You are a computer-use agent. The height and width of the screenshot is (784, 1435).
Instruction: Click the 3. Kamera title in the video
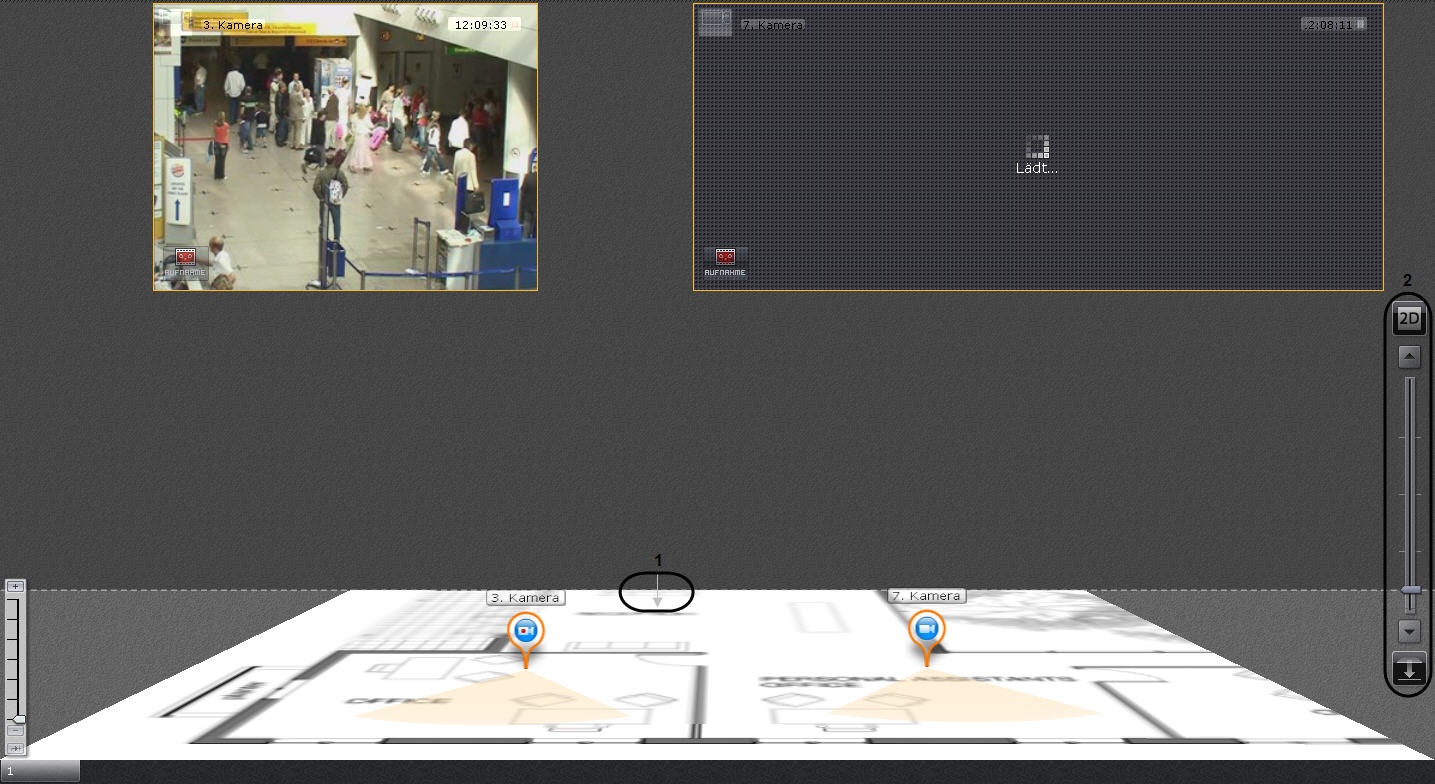[x=232, y=25]
